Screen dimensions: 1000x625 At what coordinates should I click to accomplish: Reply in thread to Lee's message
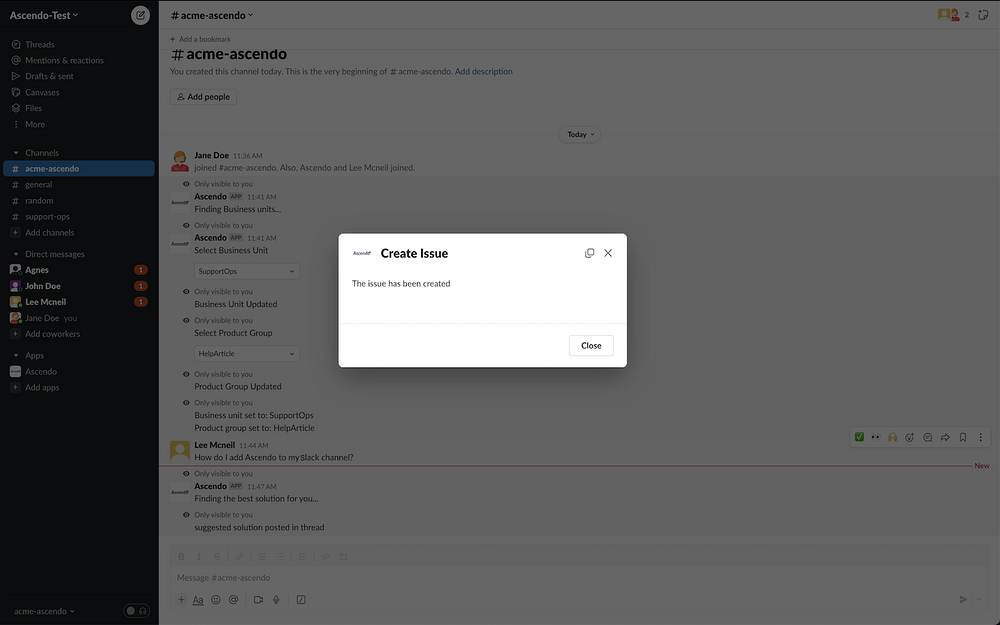927,437
